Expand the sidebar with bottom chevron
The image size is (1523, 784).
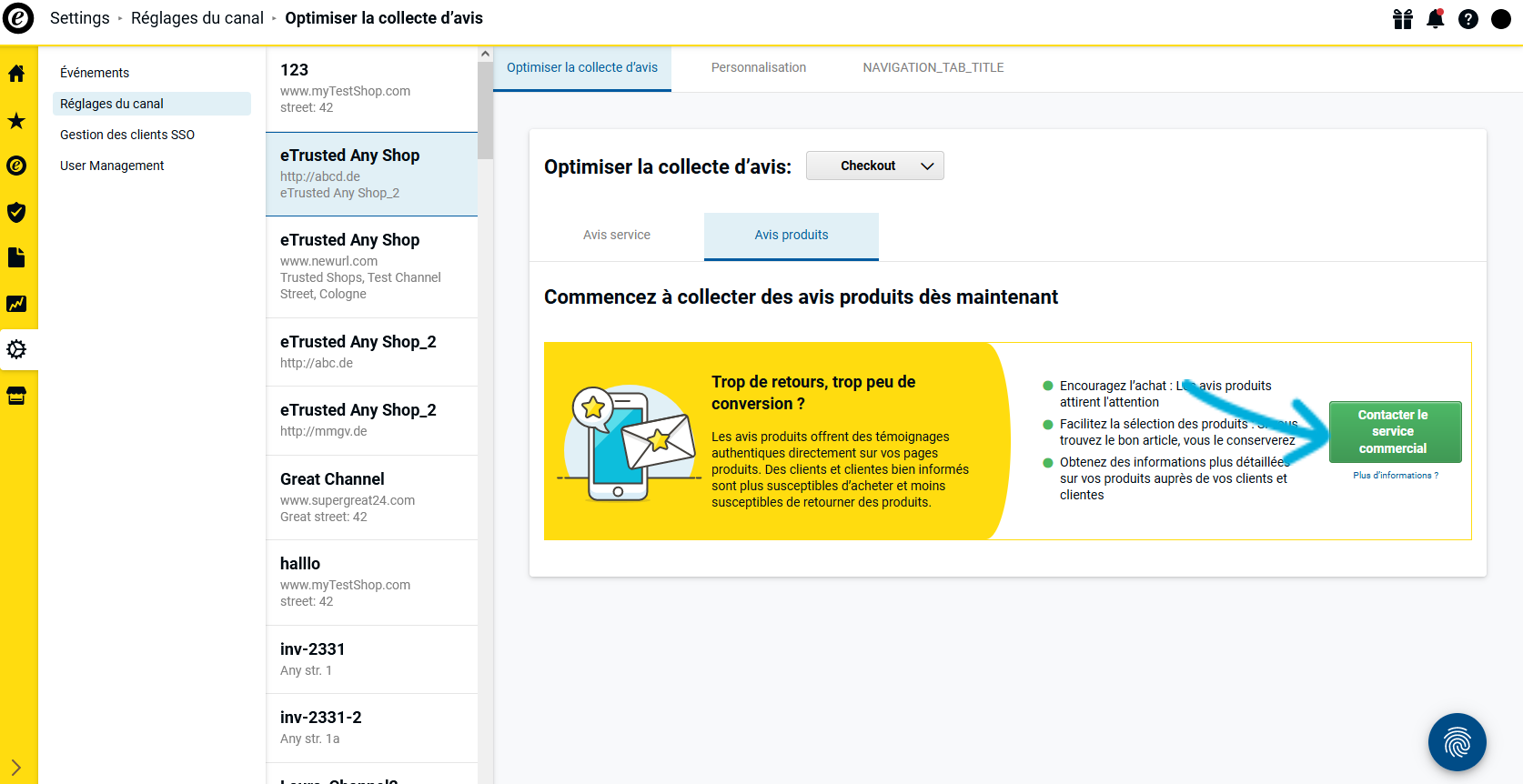(16, 768)
